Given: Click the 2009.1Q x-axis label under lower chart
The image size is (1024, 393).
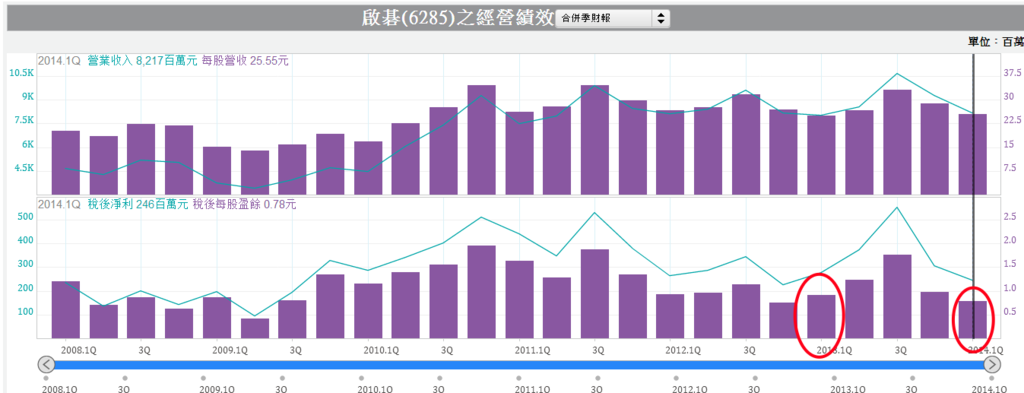Looking at the screenshot, I should click(x=229, y=350).
